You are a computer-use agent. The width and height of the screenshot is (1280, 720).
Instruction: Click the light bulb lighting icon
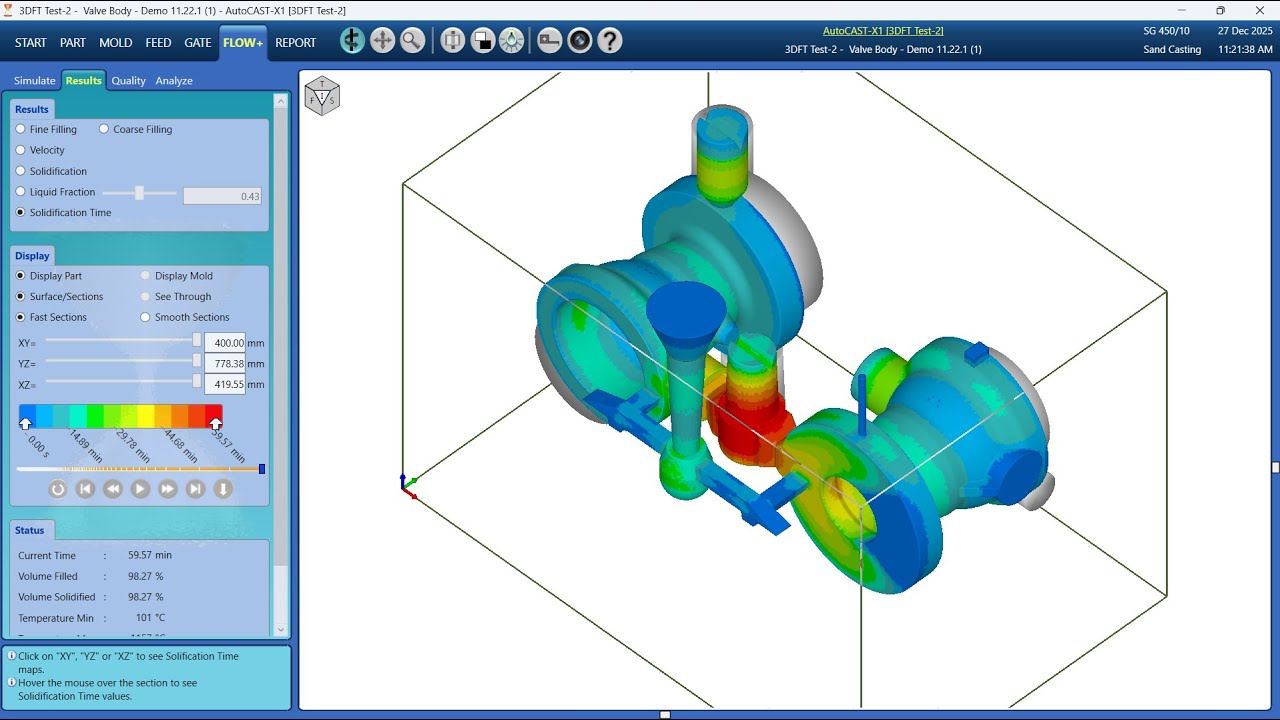(x=512, y=41)
